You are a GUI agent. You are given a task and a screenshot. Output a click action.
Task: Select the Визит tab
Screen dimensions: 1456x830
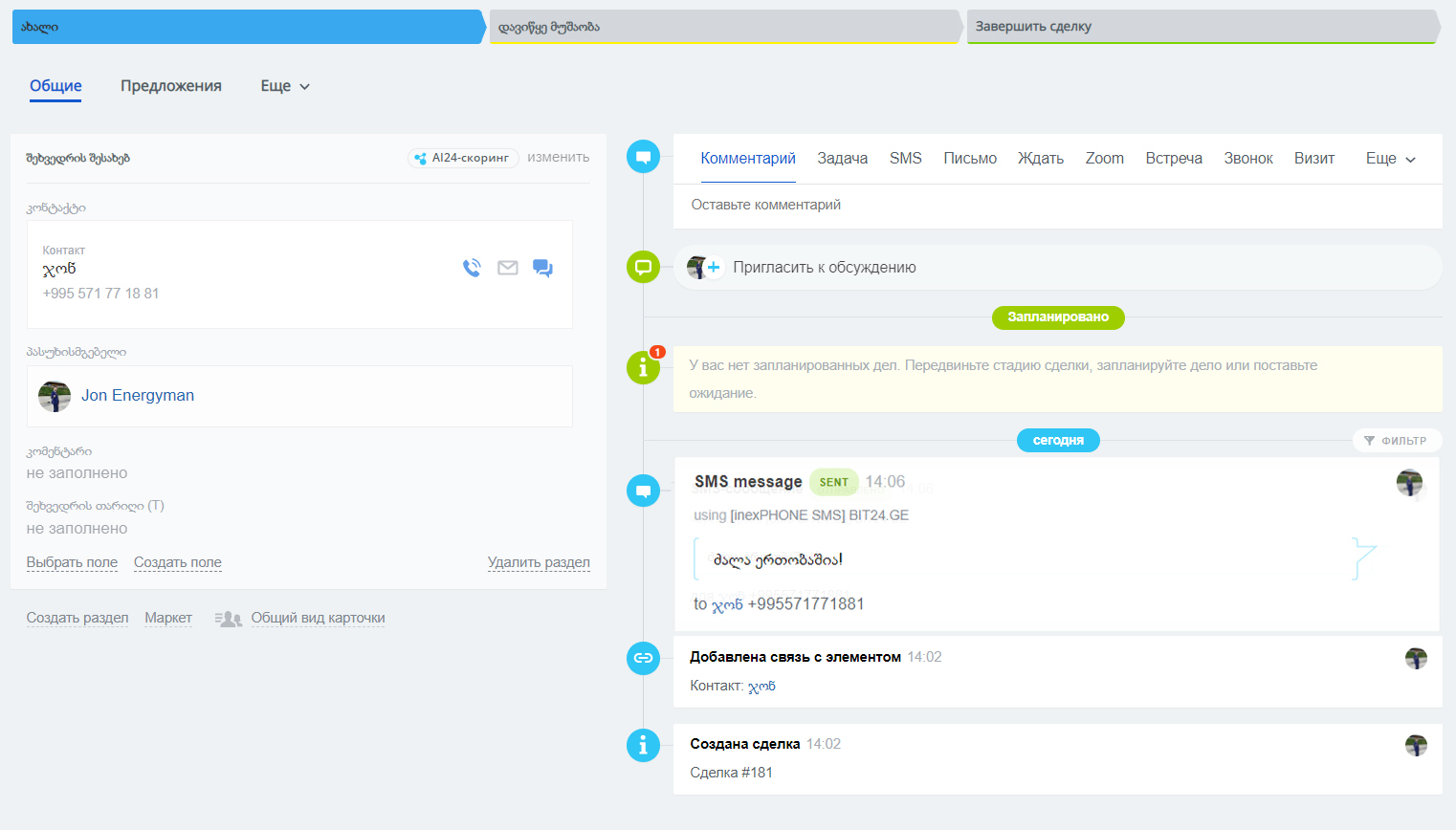pos(1314,159)
